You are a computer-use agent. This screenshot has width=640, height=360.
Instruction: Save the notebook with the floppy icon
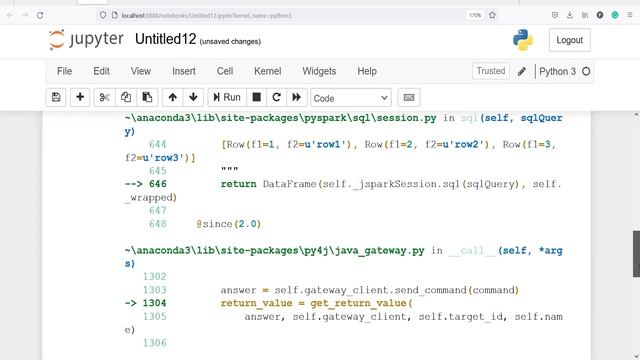[56, 98]
